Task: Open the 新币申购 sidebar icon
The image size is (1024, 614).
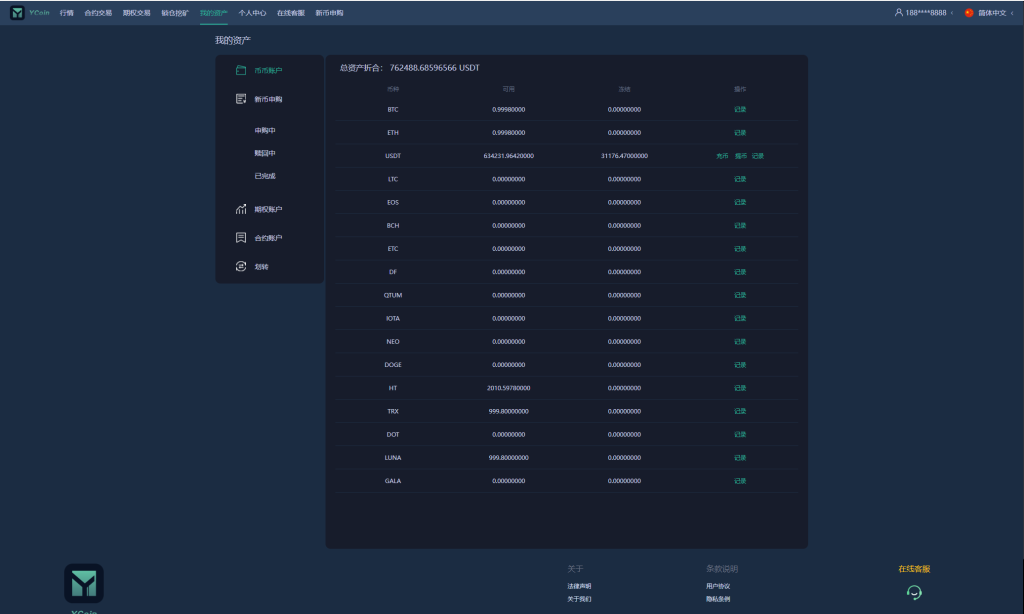Action: (241, 99)
